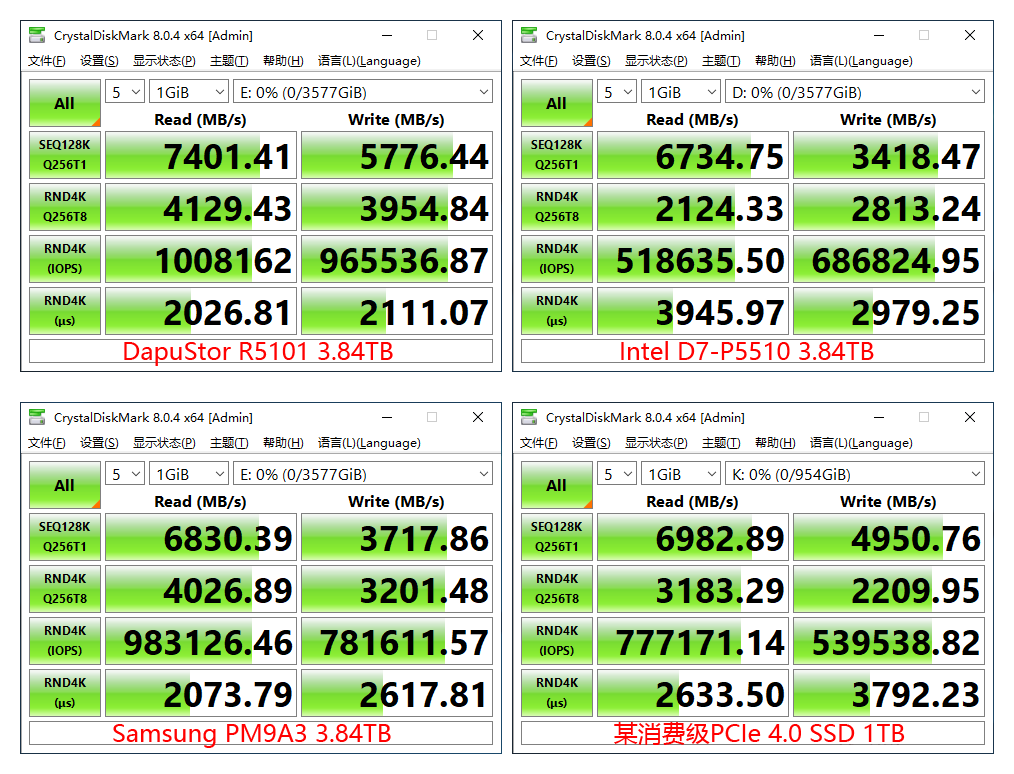This screenshot has width=1014, height=774.
Task: Launch RND4K Q256T8 test in the K: drive window
Action: coord(557,589)
